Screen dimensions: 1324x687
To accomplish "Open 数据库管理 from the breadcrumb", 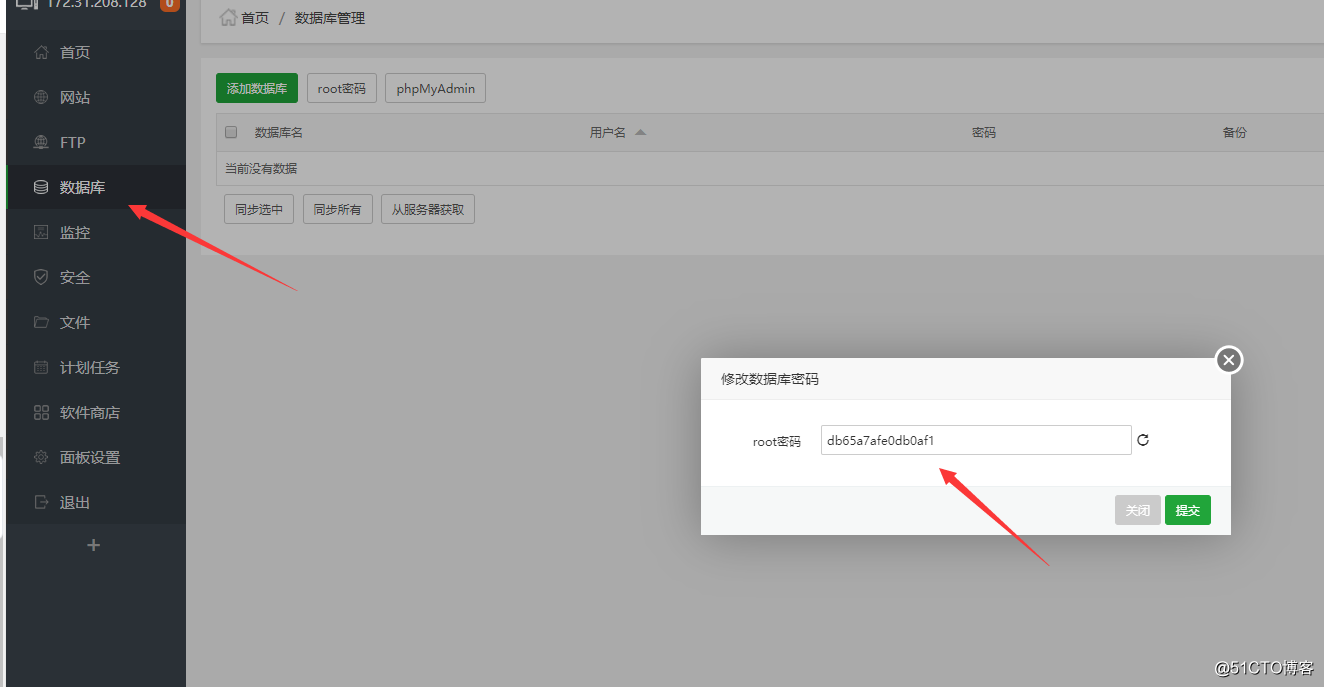I will pos(329,17).
